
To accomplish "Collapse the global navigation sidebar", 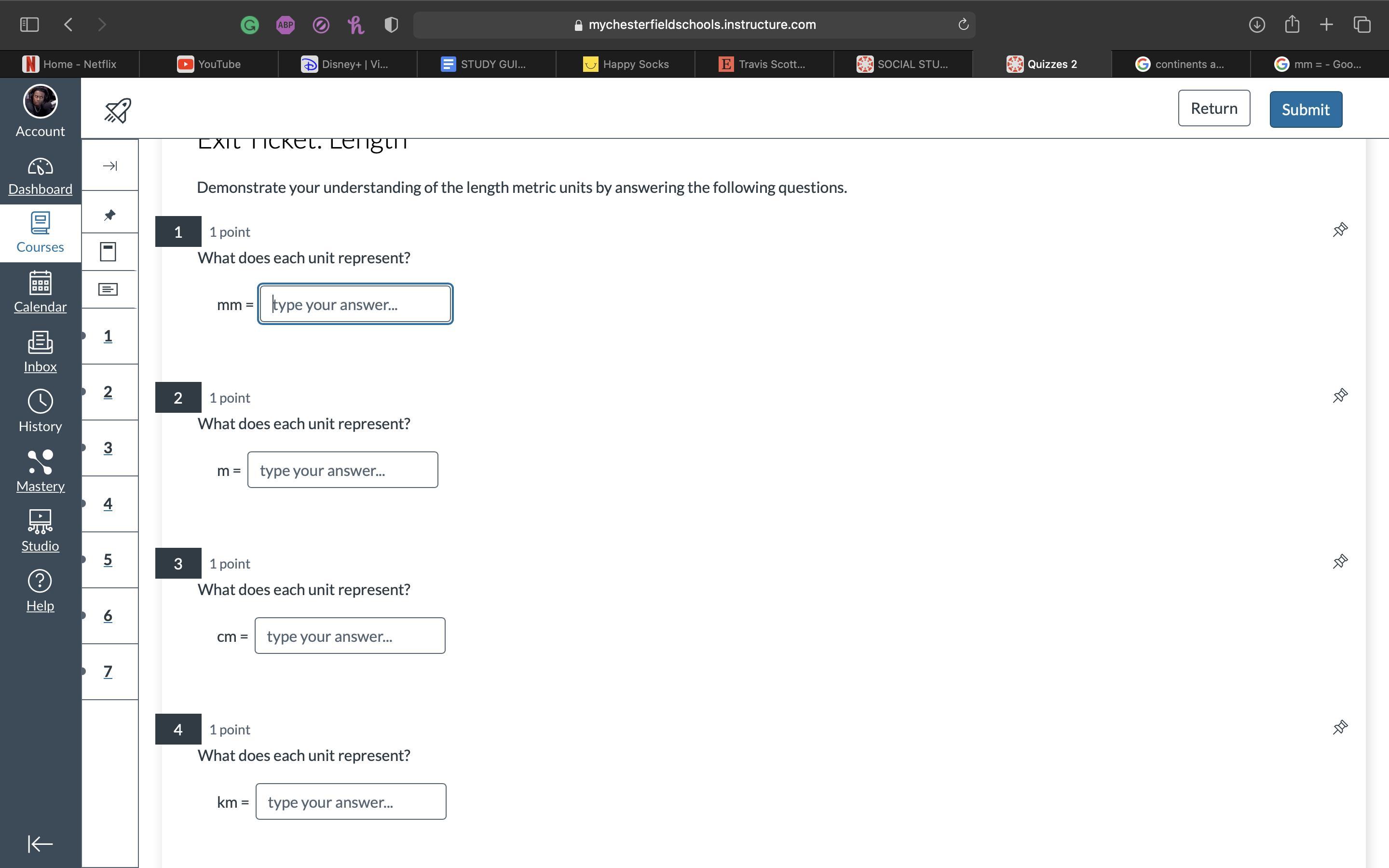I will coord(40,844).
